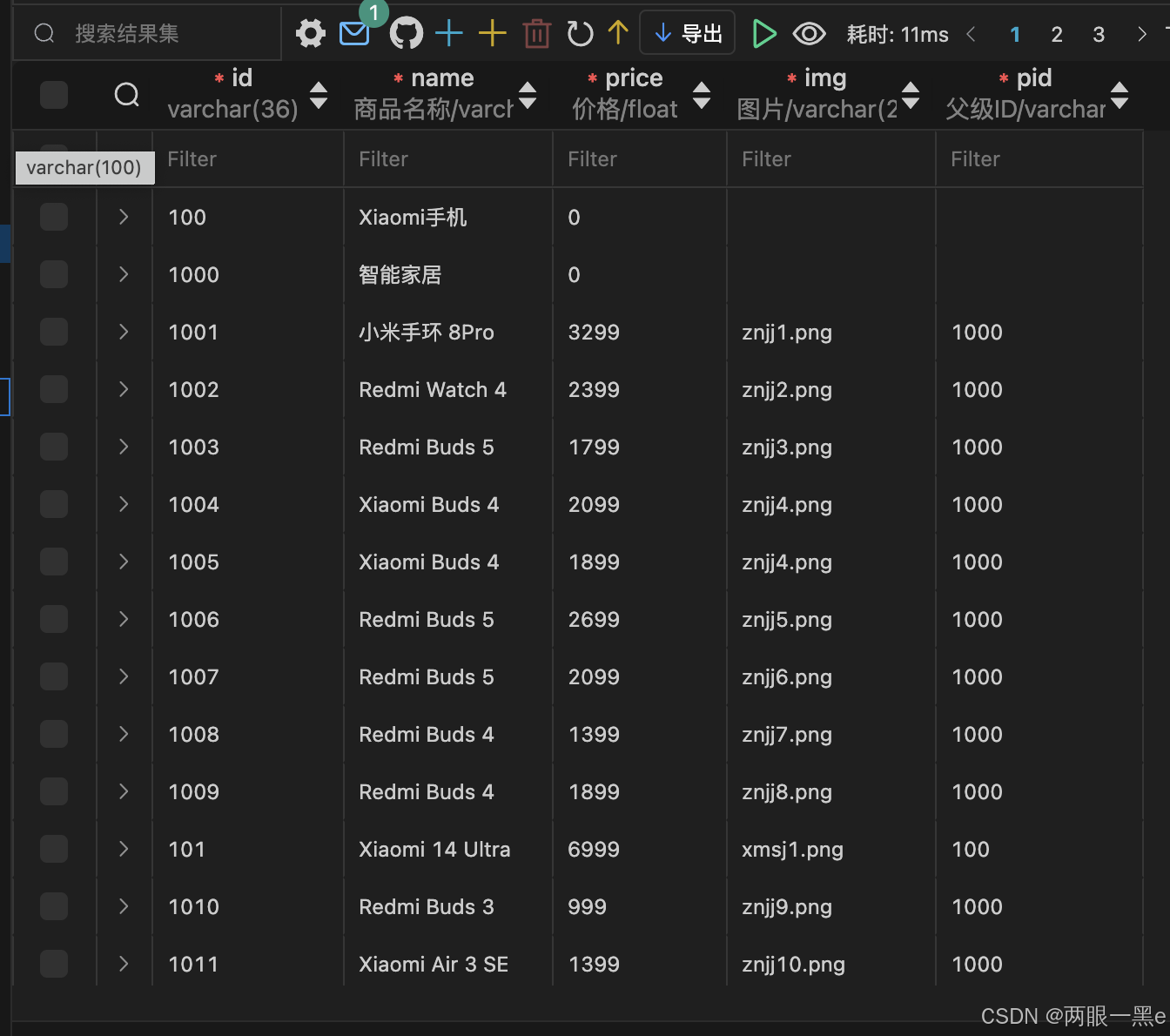This screenshot has width=1170, height=1036.
Task: Check the checkbox for row id 1003
Action: pyautogui.click(x=54, y=447)
